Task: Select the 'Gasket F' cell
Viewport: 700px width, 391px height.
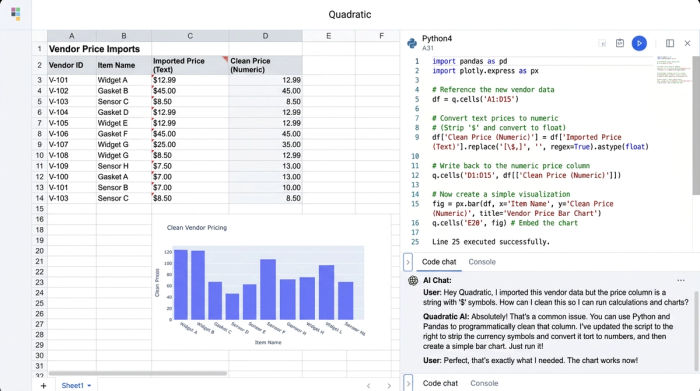Action: [x=124, y=134]
